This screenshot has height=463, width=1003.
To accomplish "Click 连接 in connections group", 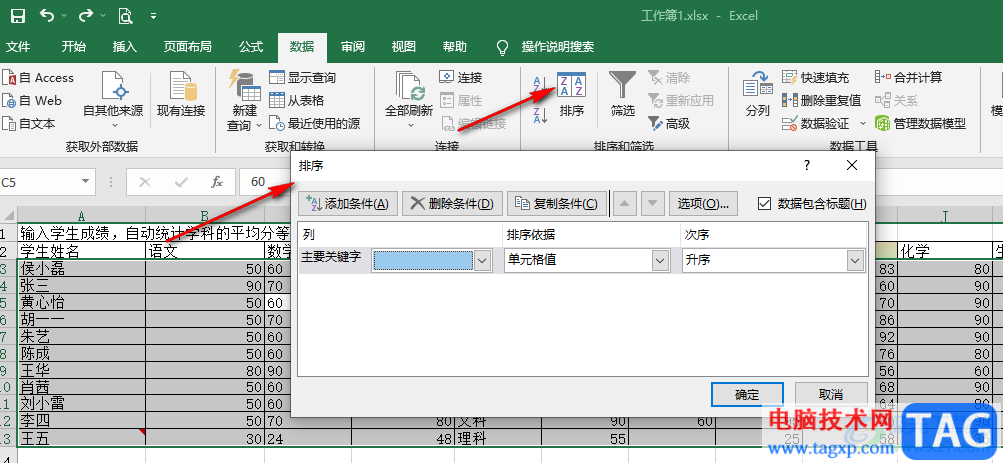I will click(461, 77).
